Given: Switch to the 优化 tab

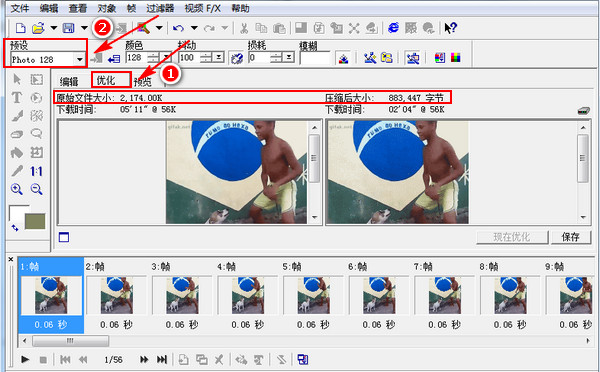Looking at the screenshot, I should [106, 80].
